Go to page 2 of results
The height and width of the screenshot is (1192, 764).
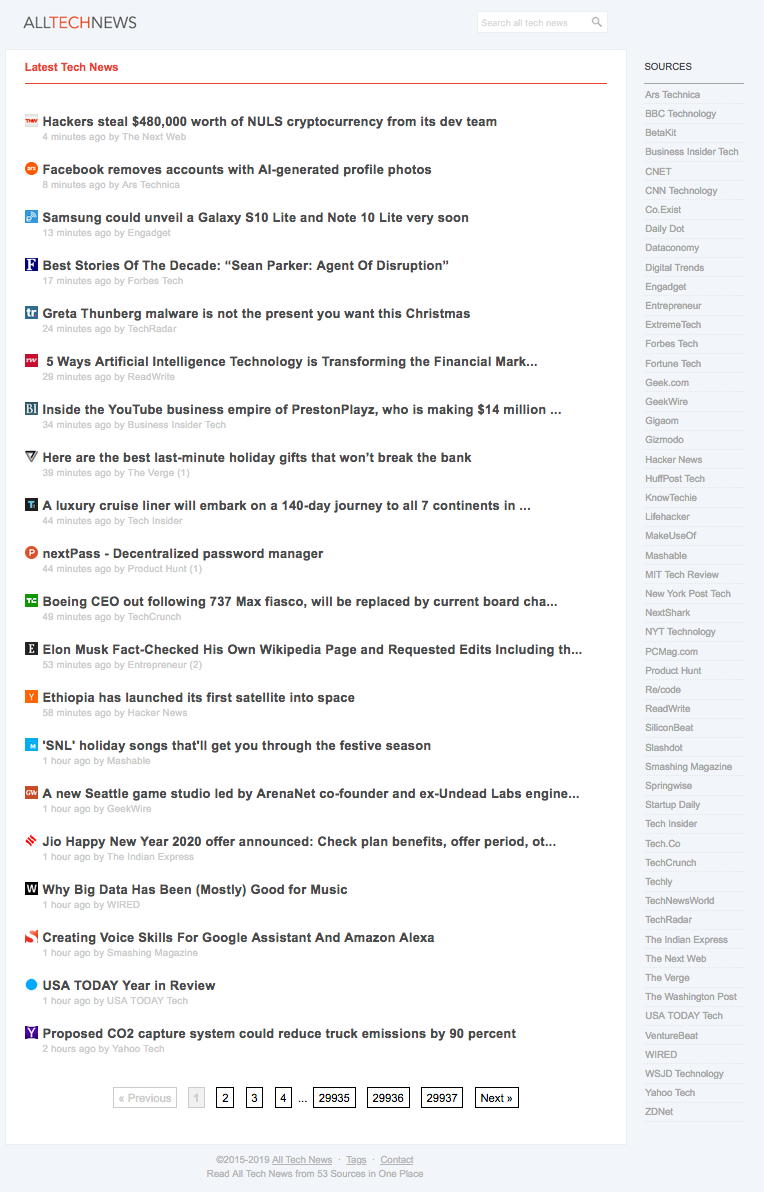(x=225, y=1098)
